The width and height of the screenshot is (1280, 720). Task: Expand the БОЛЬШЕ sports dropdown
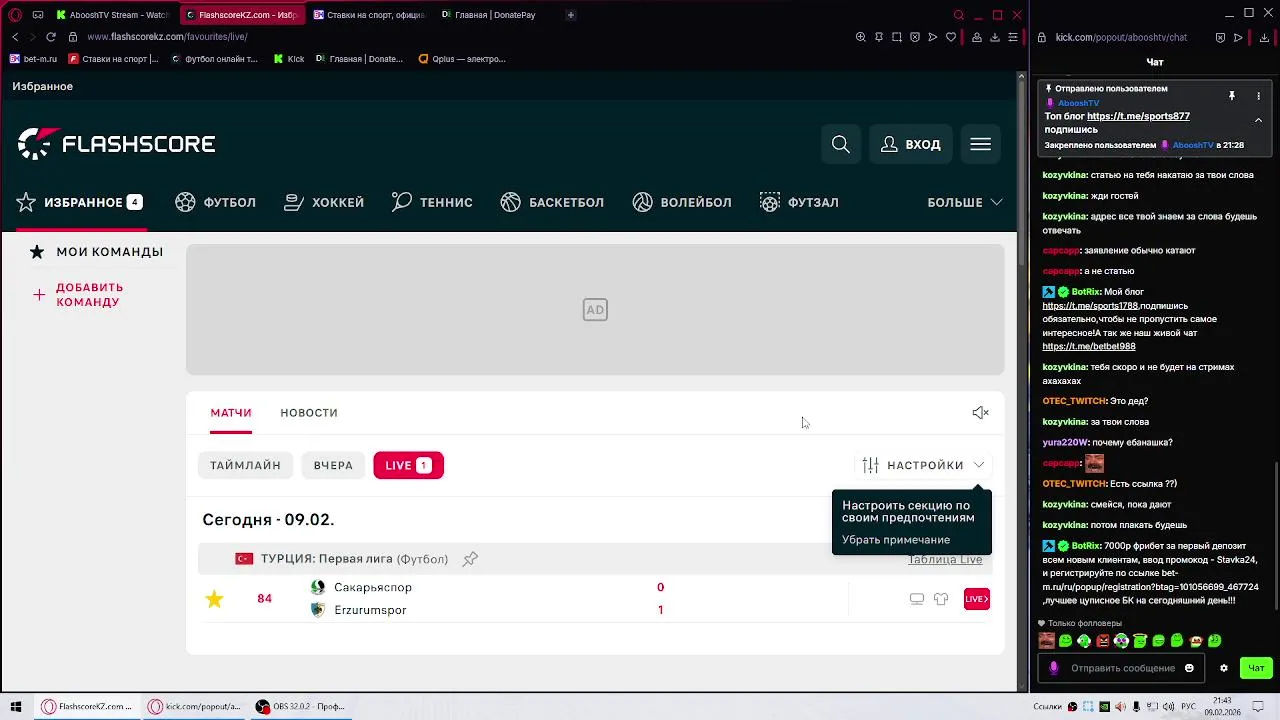coord(965,202)
